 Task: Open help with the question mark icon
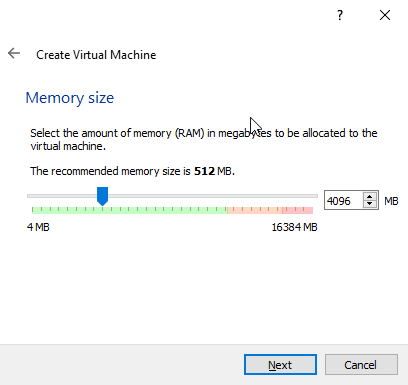340,15
